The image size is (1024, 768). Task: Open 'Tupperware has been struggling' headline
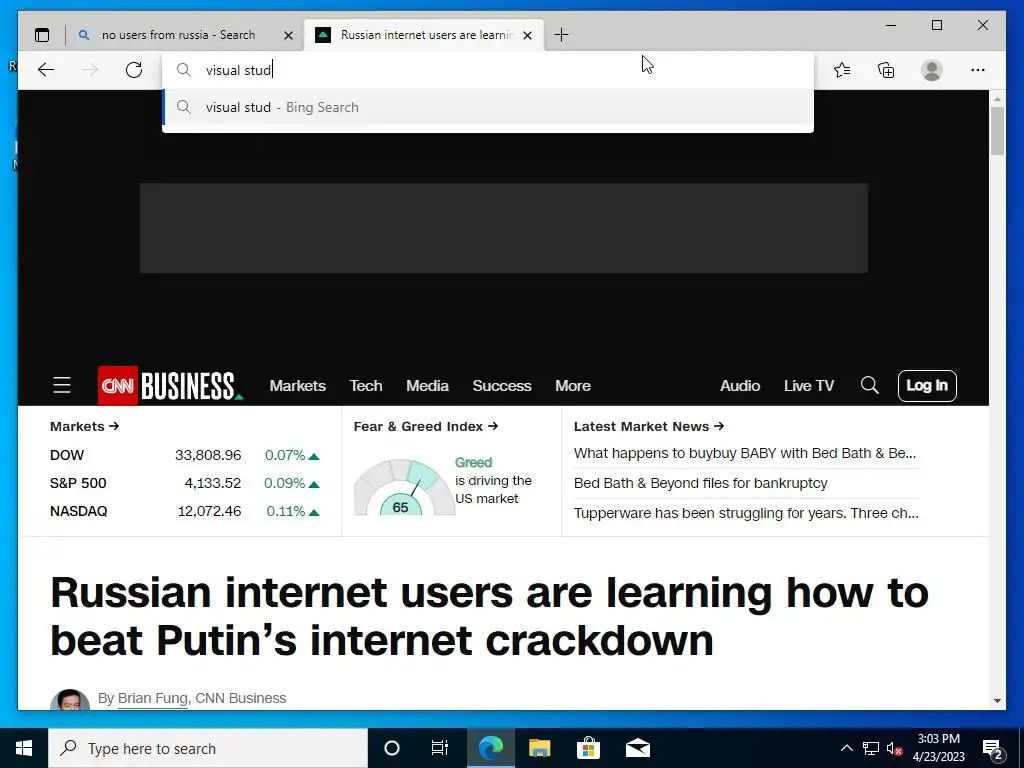746,513
